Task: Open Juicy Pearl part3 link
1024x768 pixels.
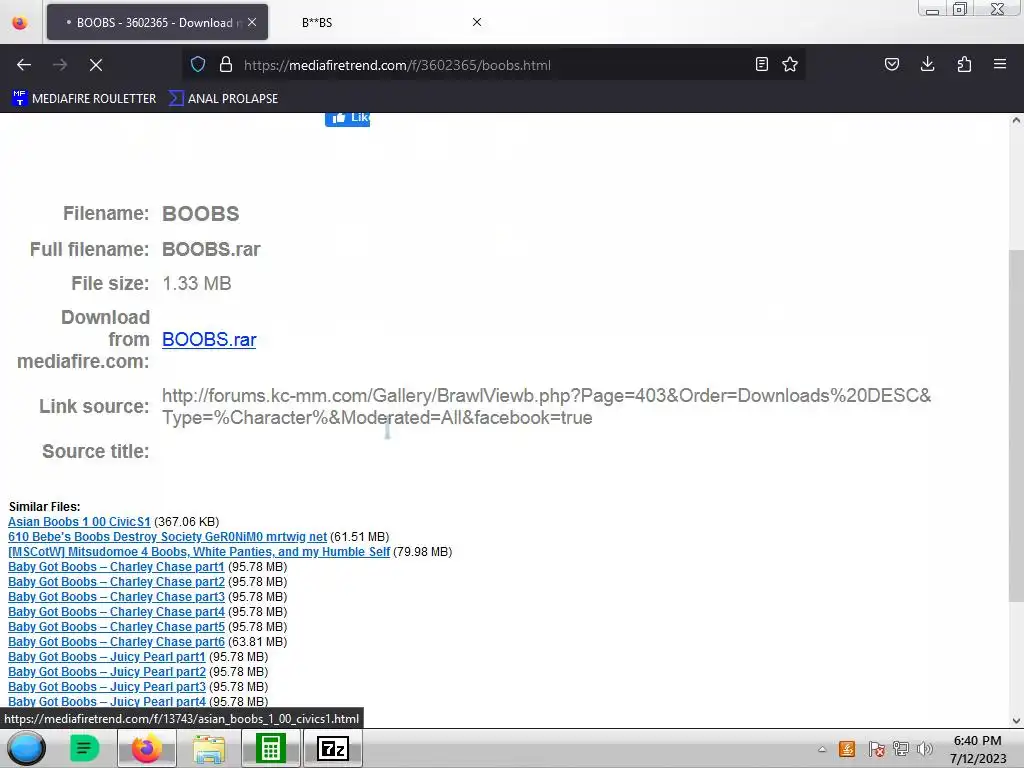Action: coord(107,687)
